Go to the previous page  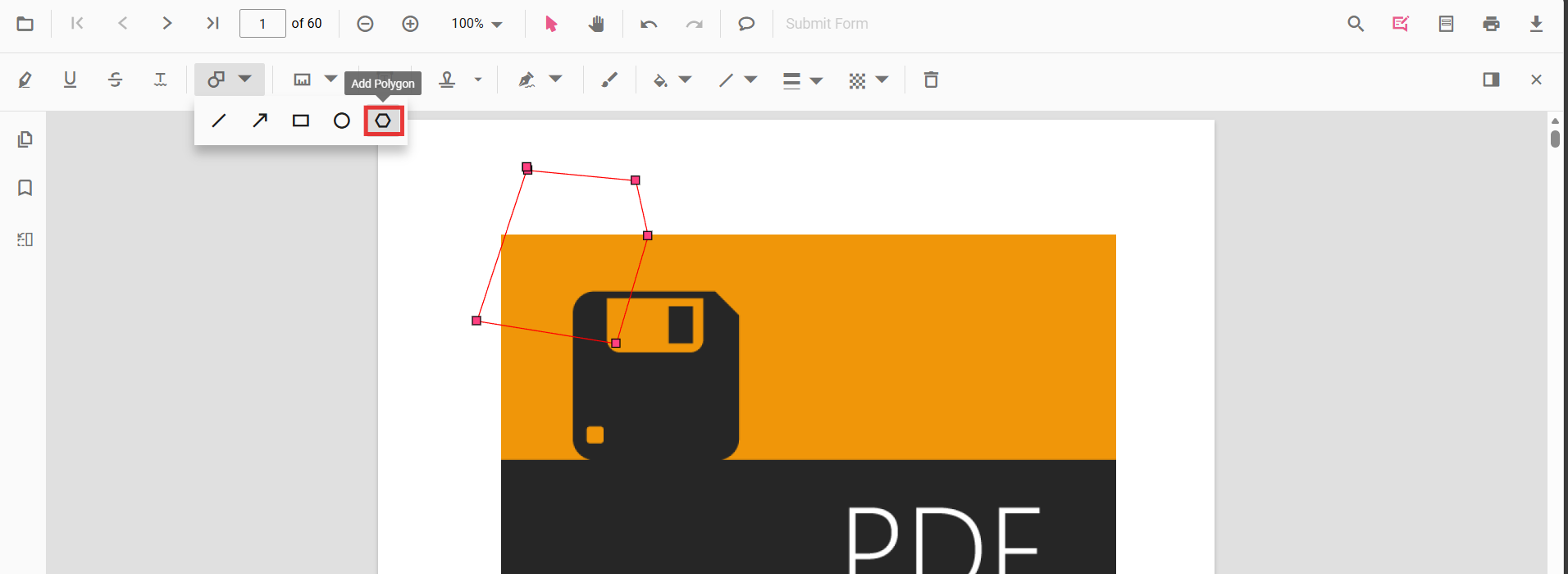click(x=123, y=23)
